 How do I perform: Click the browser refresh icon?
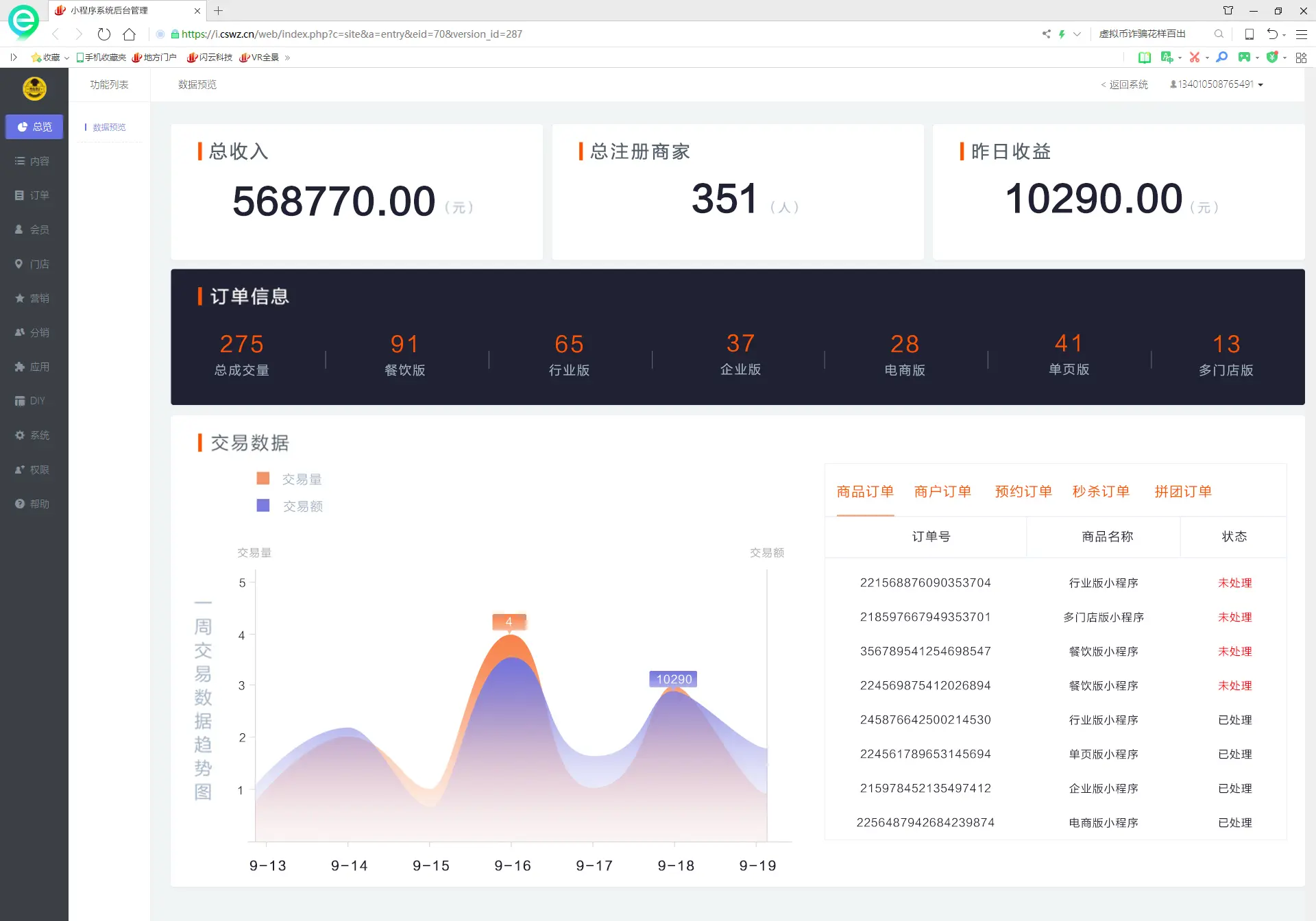103,34
